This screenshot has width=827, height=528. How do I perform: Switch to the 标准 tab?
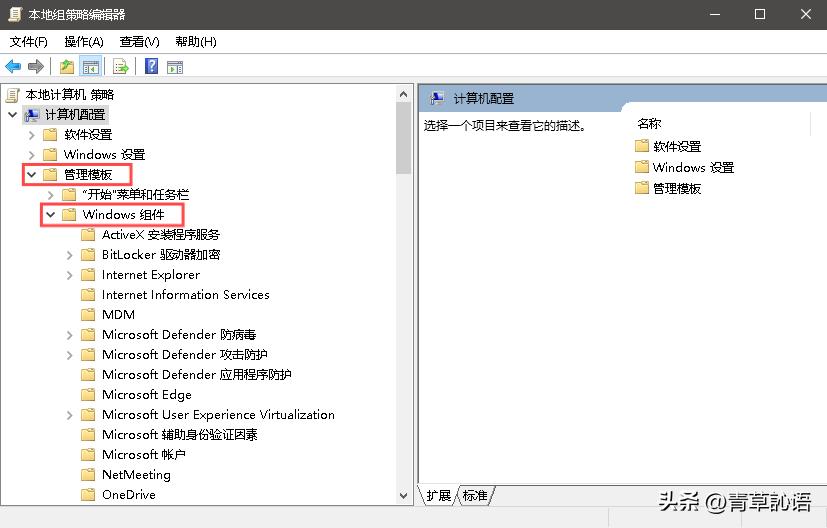[x=475, y=495]
